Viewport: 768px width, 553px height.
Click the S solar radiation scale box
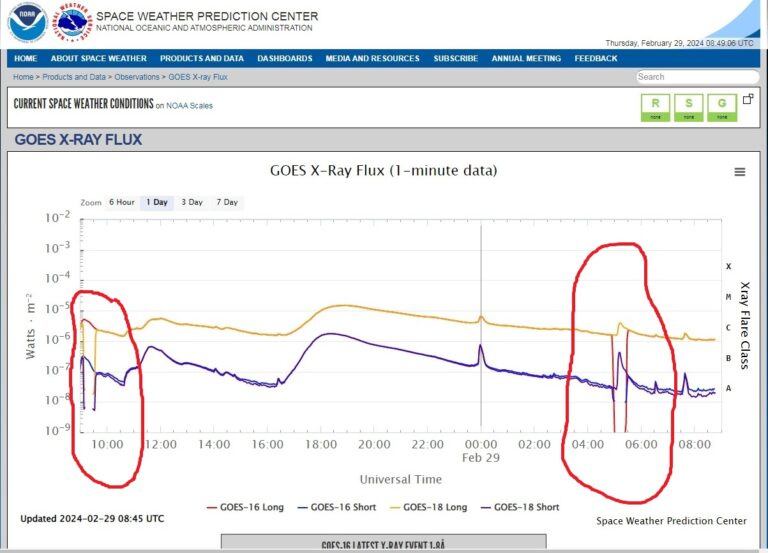point(689,107)
